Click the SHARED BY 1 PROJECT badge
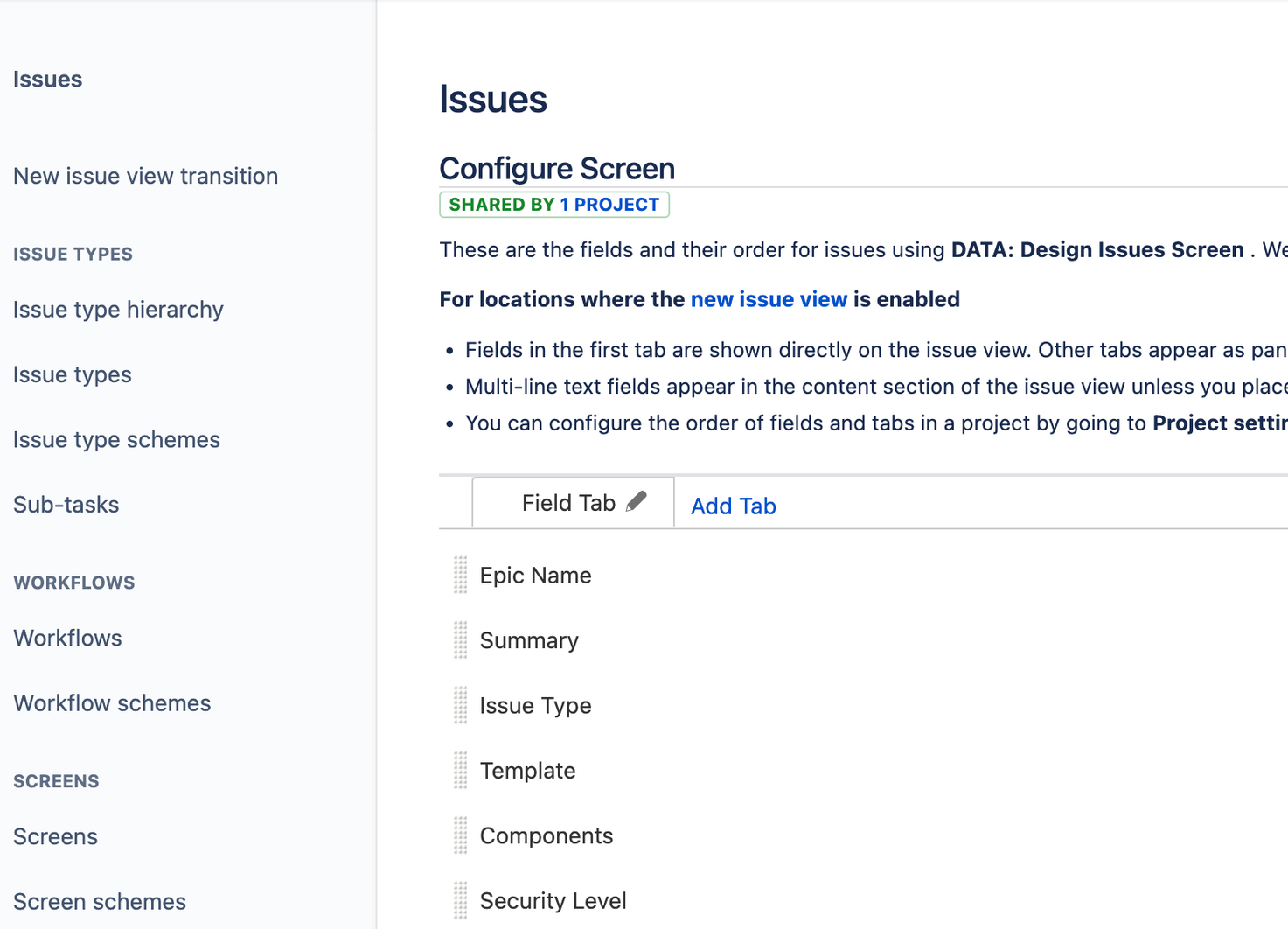Screen dimensions: 1288x929 click(554, 204)
